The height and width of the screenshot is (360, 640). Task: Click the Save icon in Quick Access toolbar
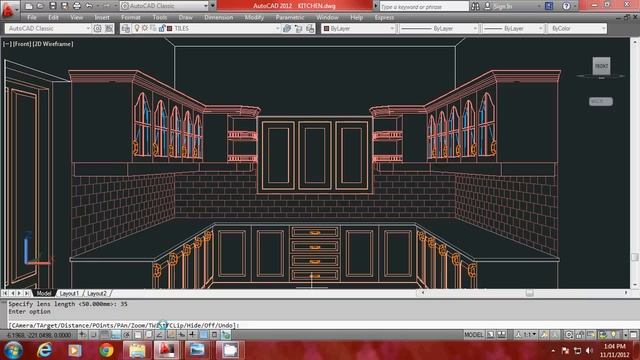tap(52, 6)
